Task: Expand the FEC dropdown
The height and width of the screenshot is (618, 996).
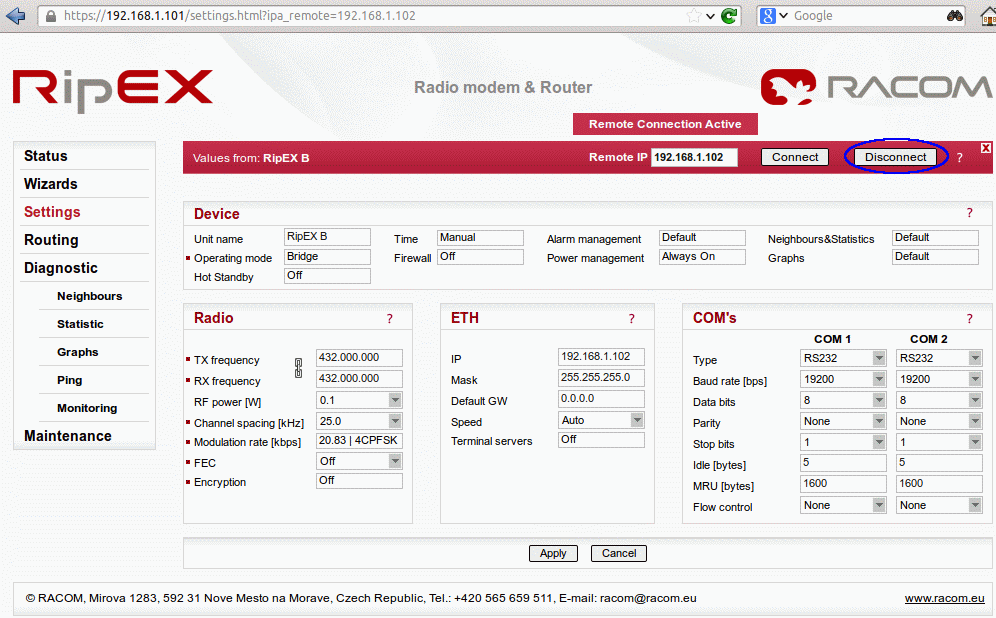Action: point(395,461)
